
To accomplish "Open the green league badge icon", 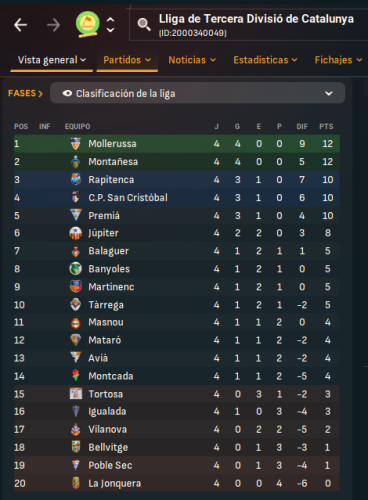I will tap(88, 24).
